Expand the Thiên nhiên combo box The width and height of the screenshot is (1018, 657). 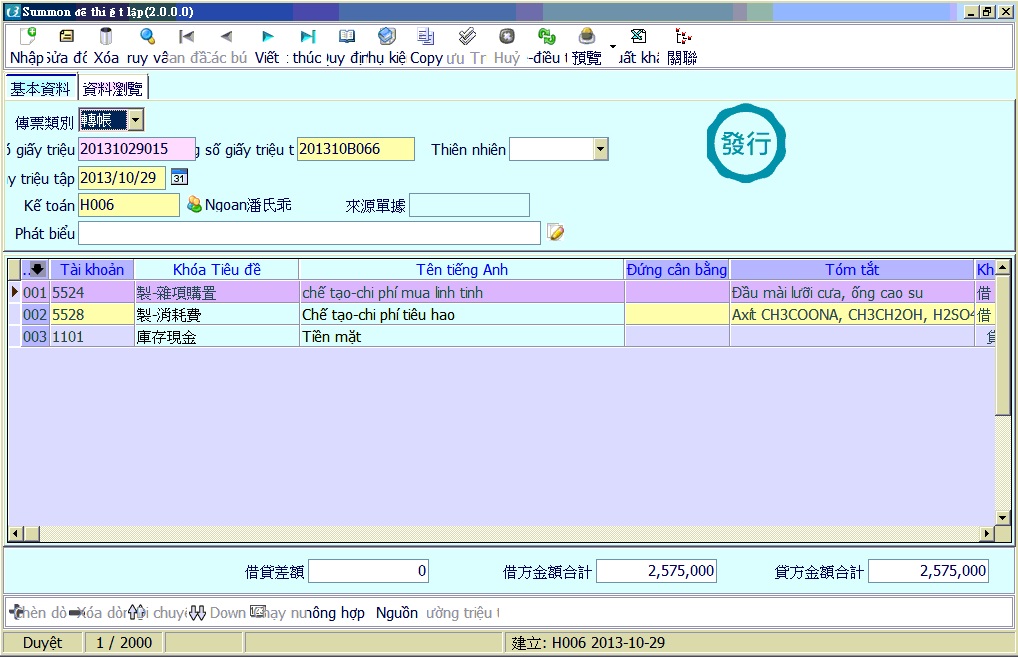(600, 150)
